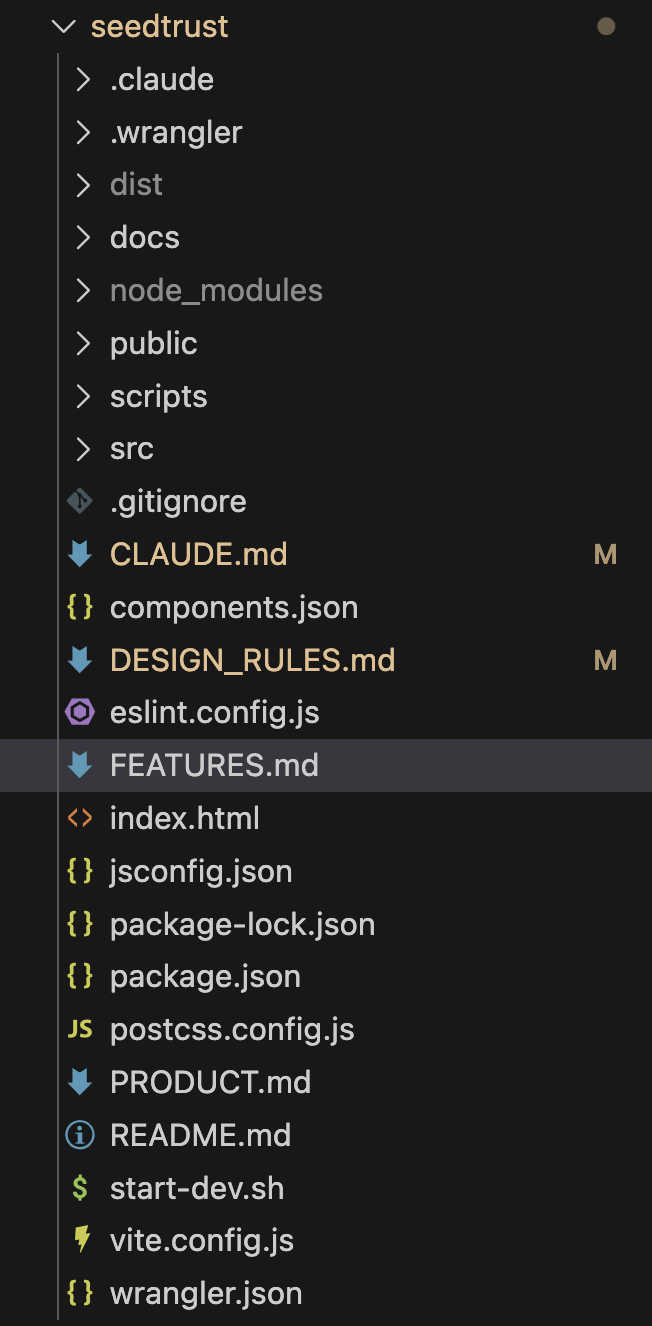Collapse the seedtrust project folder
Viewport: 652px width, 1326px height.
click(62, 26)
